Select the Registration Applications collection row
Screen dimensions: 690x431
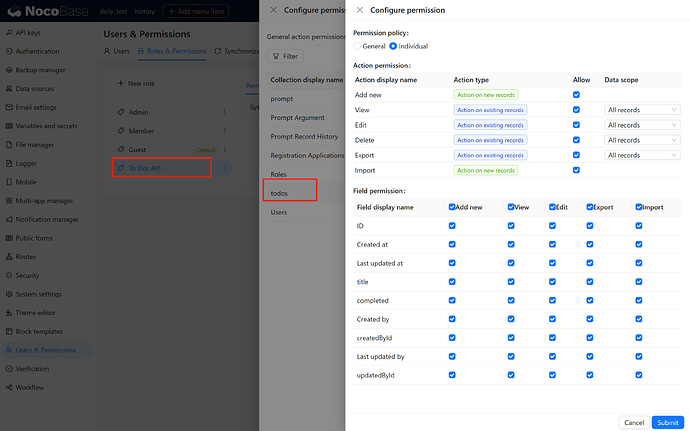307,155
